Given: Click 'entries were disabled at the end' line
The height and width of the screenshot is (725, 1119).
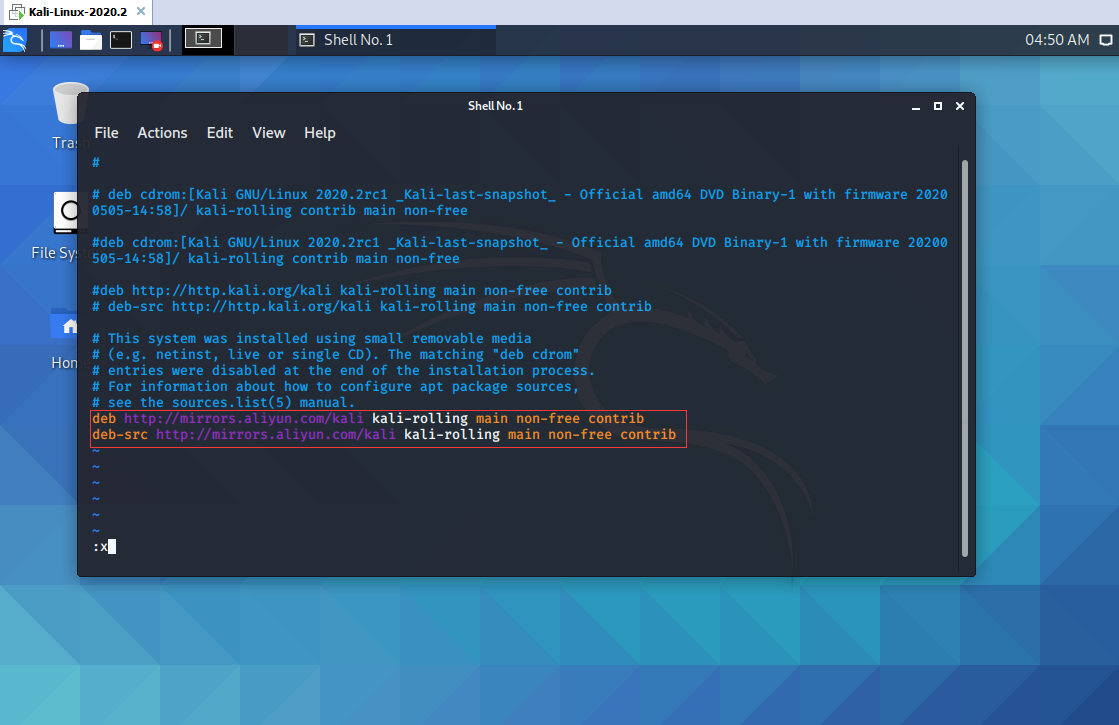Looking at the screenshot, I should tap(343, 371).
